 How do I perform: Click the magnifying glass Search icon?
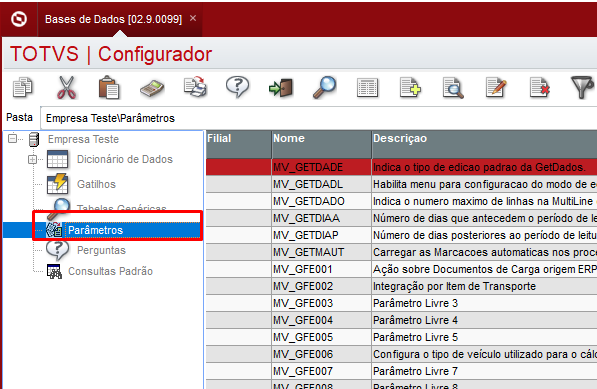pyautogui.click(x=324, y=87)
